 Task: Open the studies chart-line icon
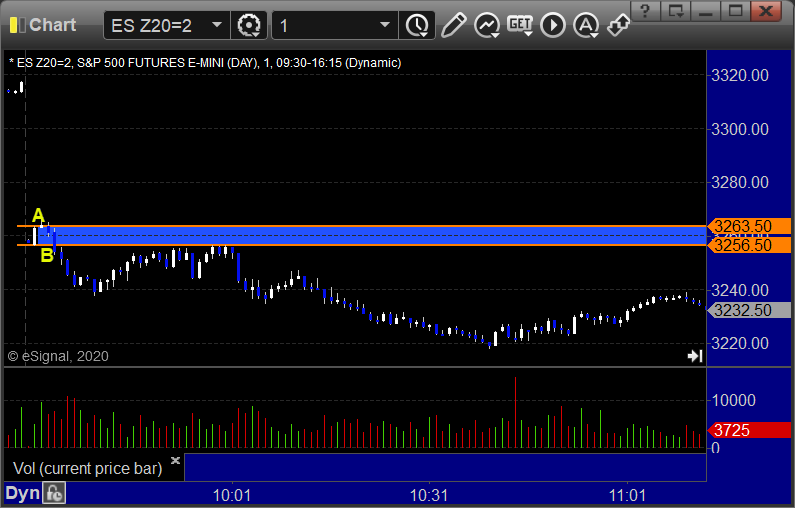point(487,25)
